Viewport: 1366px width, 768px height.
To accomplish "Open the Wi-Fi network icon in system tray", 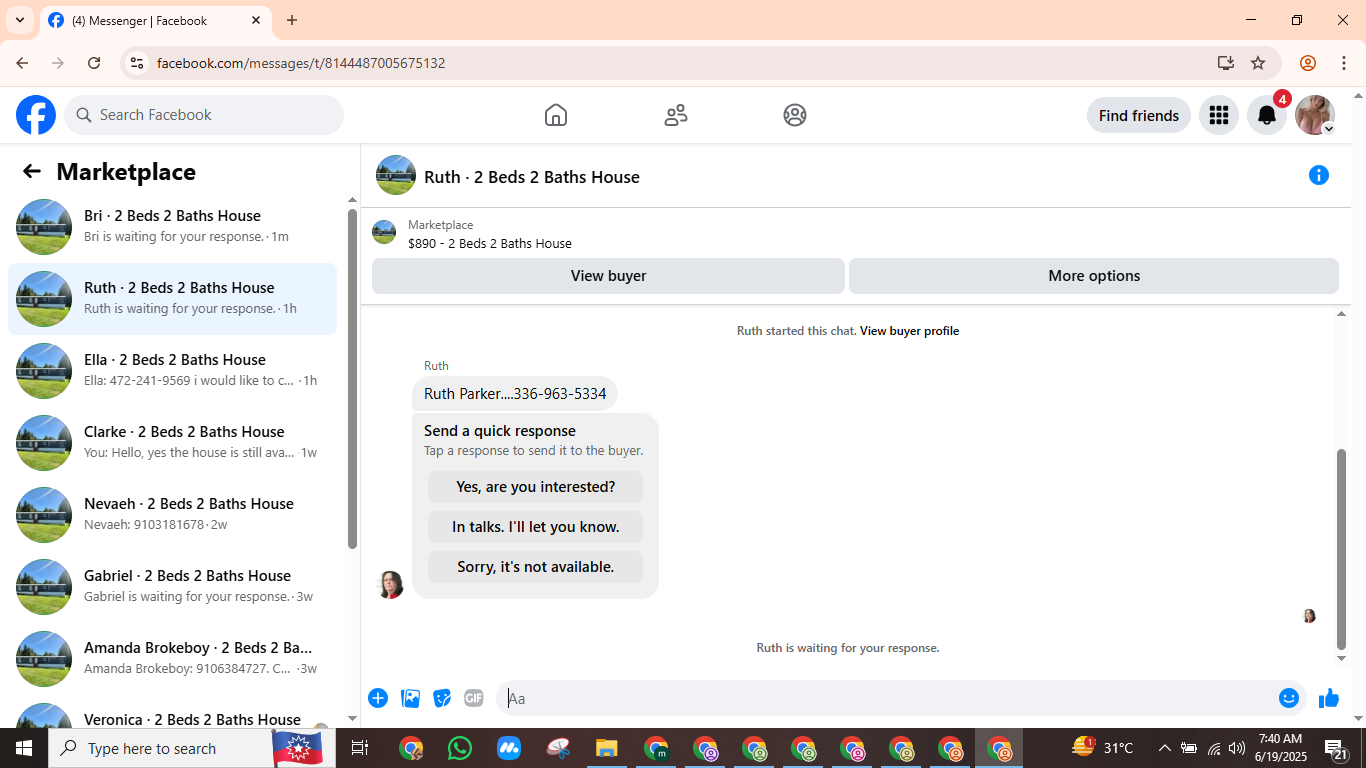I will pyautogui.click(x=1214, y=748).
